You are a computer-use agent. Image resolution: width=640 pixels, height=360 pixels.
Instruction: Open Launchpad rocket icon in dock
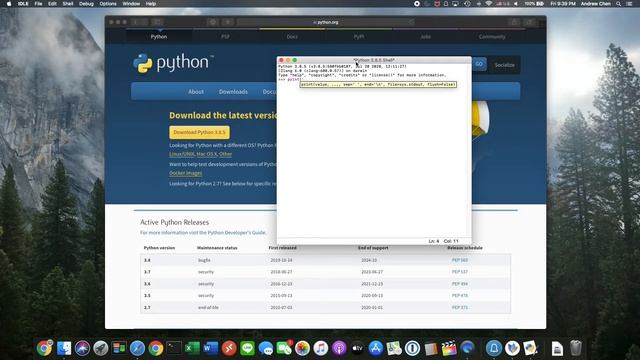(100, 348)
